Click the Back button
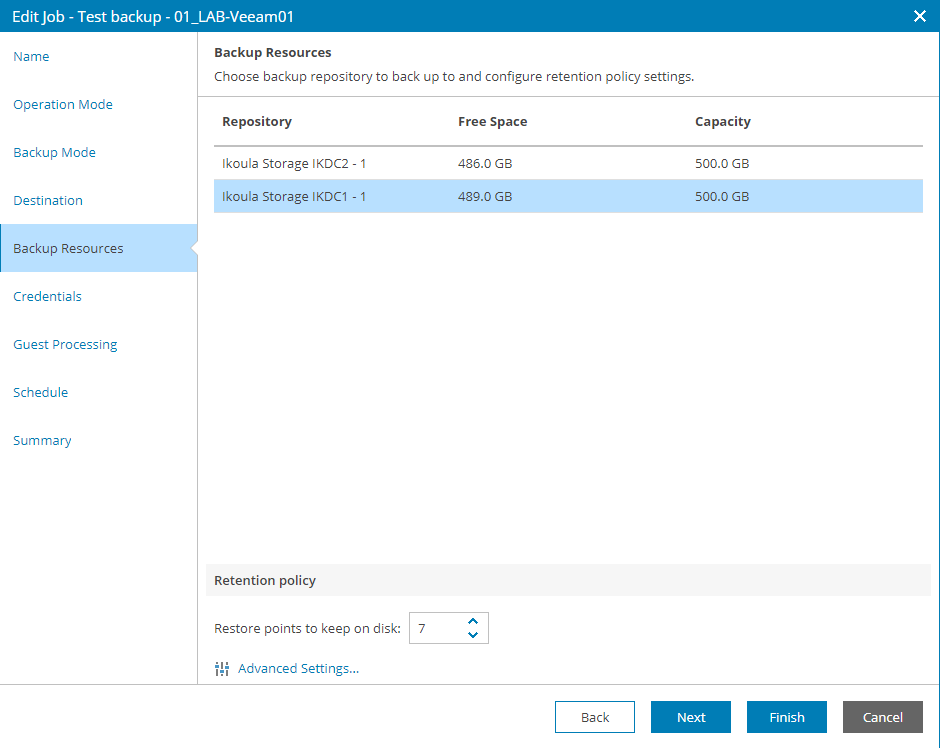Viewport: 940px width, 748px height. (595, 717)
